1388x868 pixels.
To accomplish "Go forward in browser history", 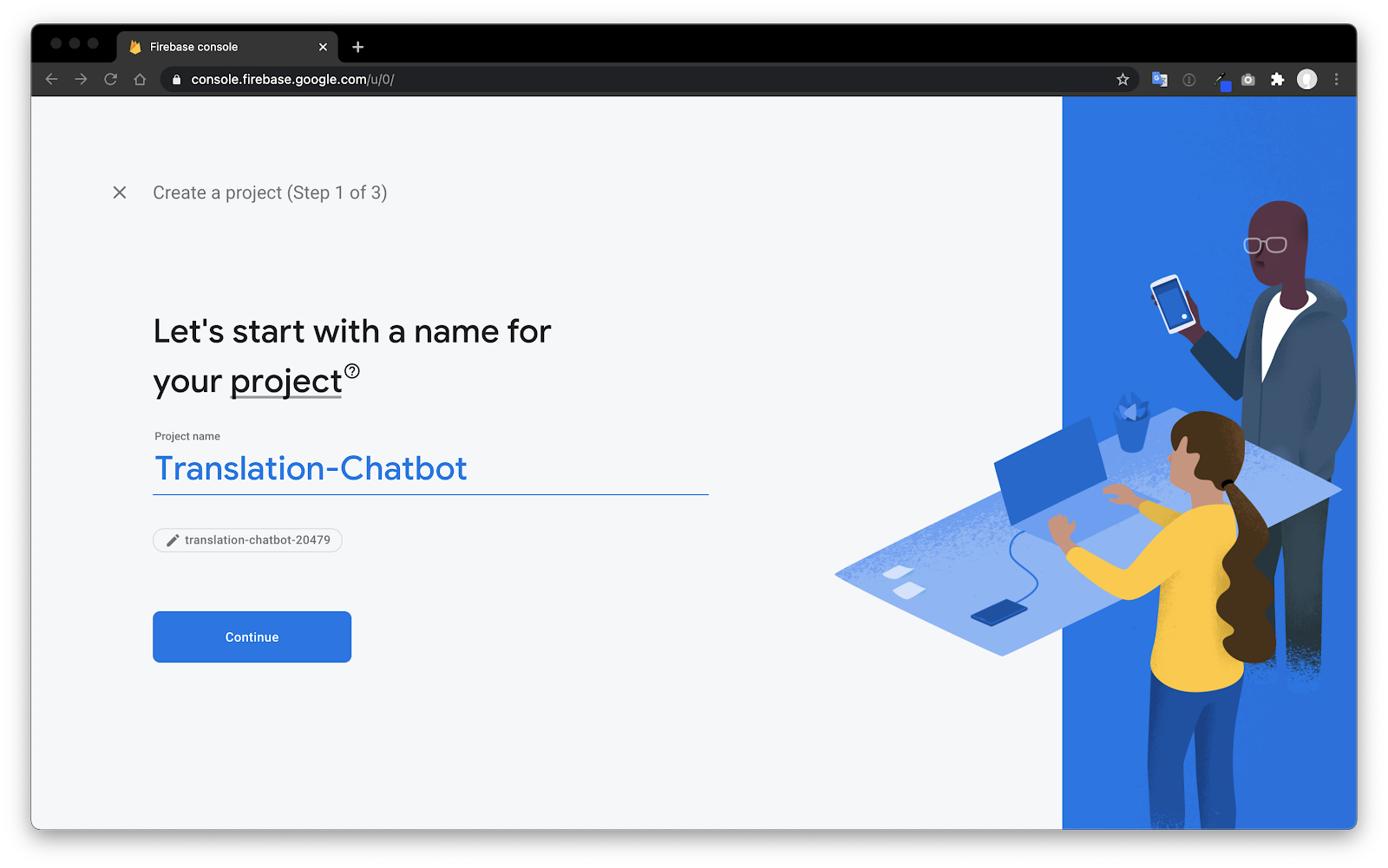I will coord(82,79).
